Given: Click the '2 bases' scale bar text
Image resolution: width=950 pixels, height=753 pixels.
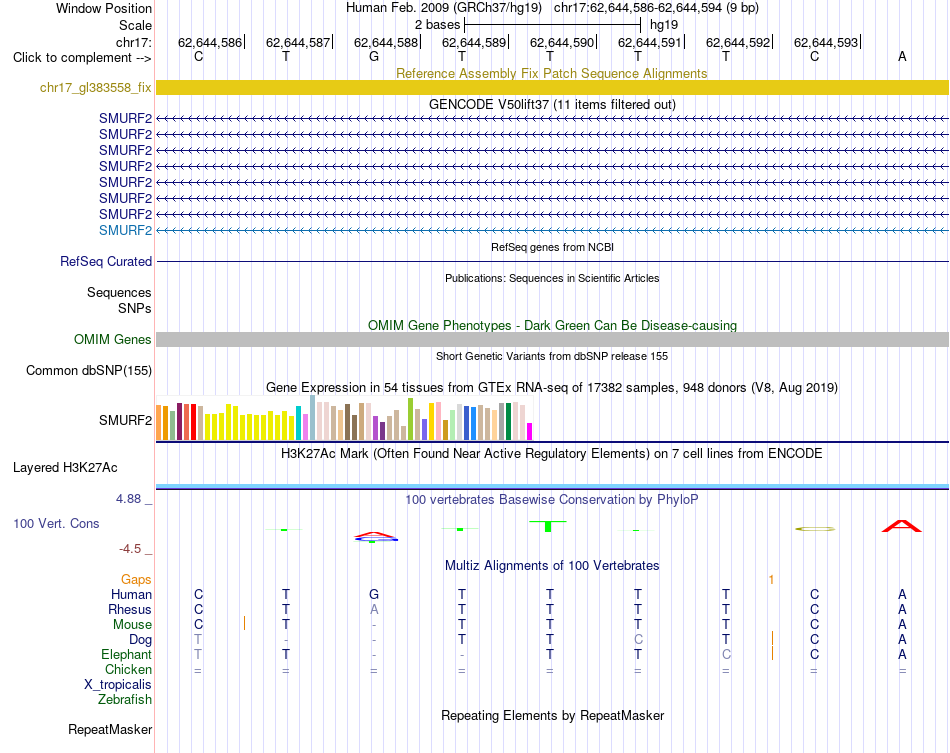Looking at the screenshot, I should (437, 25).
